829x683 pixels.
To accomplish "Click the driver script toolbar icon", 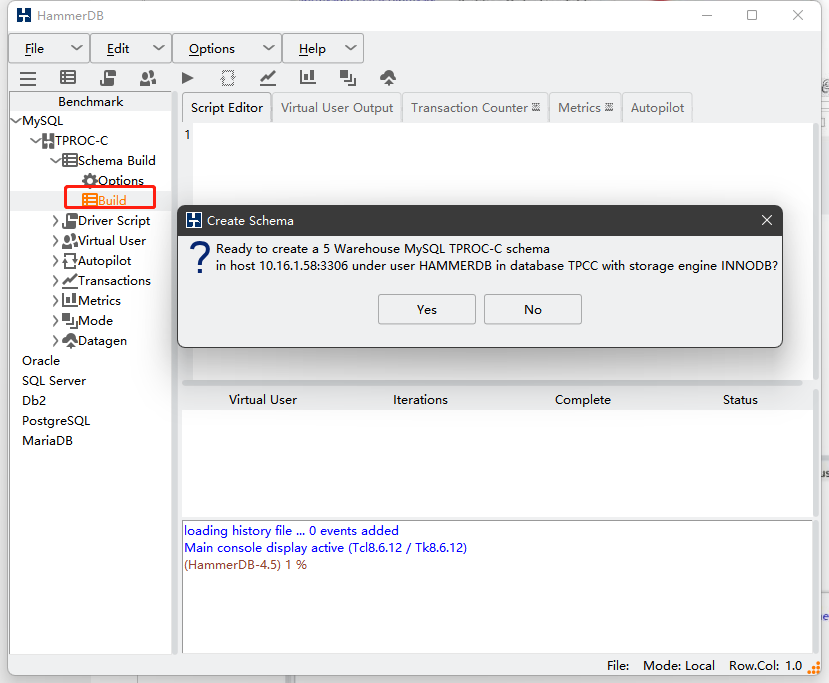I will [108, 78].
